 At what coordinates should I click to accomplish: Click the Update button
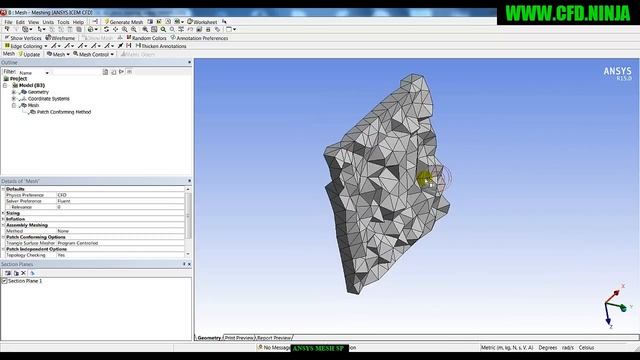[x=29, y=54]
